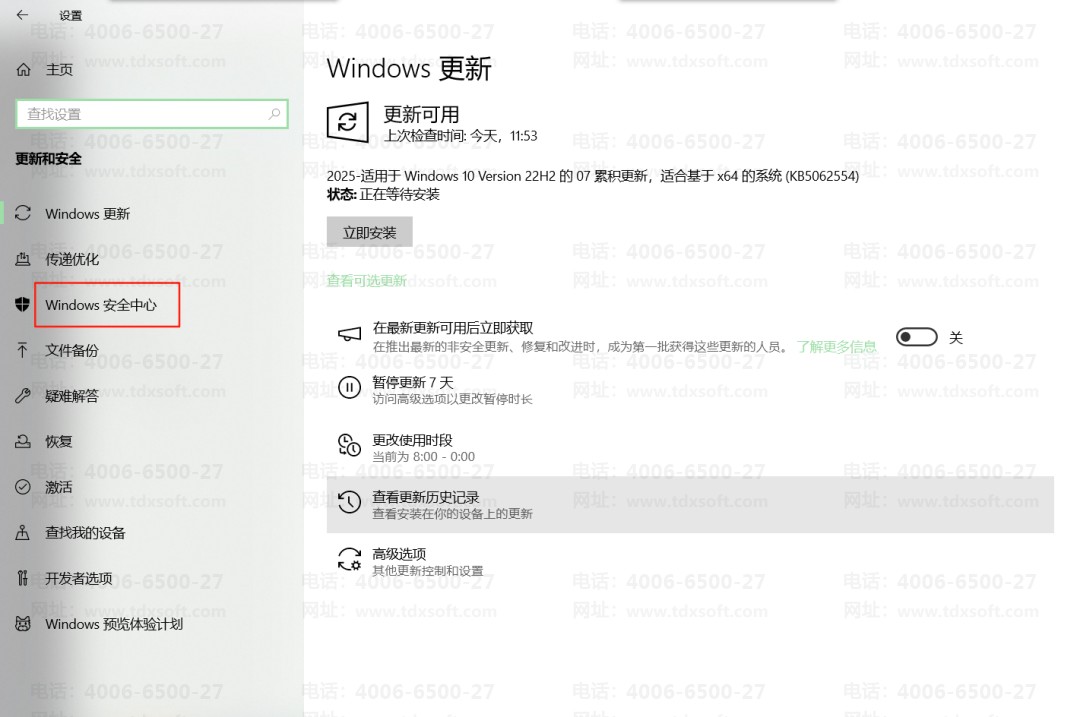The width and height of the screenshot is (1080, 717).
Task: Click the 立即安装 button
Action: 370,232
